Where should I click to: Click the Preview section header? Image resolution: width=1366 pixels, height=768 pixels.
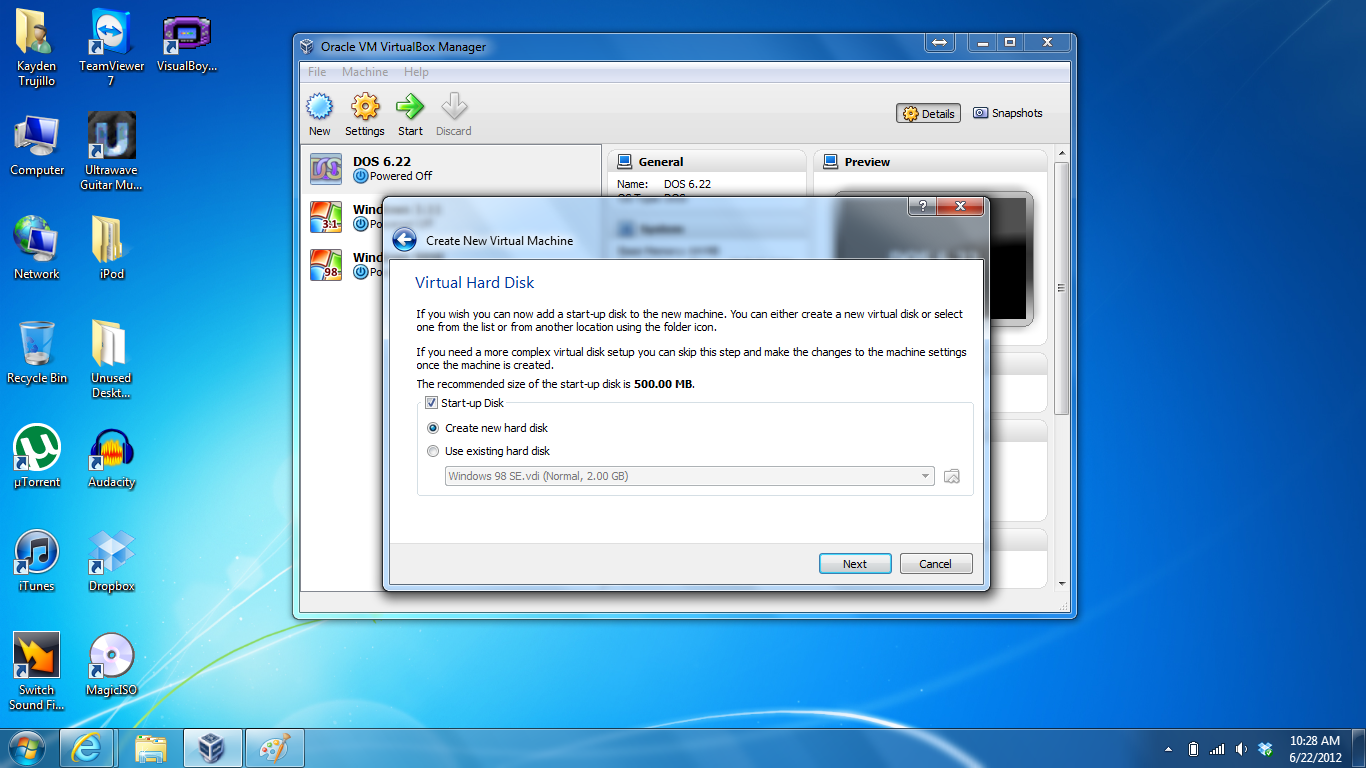click(930, 162)
